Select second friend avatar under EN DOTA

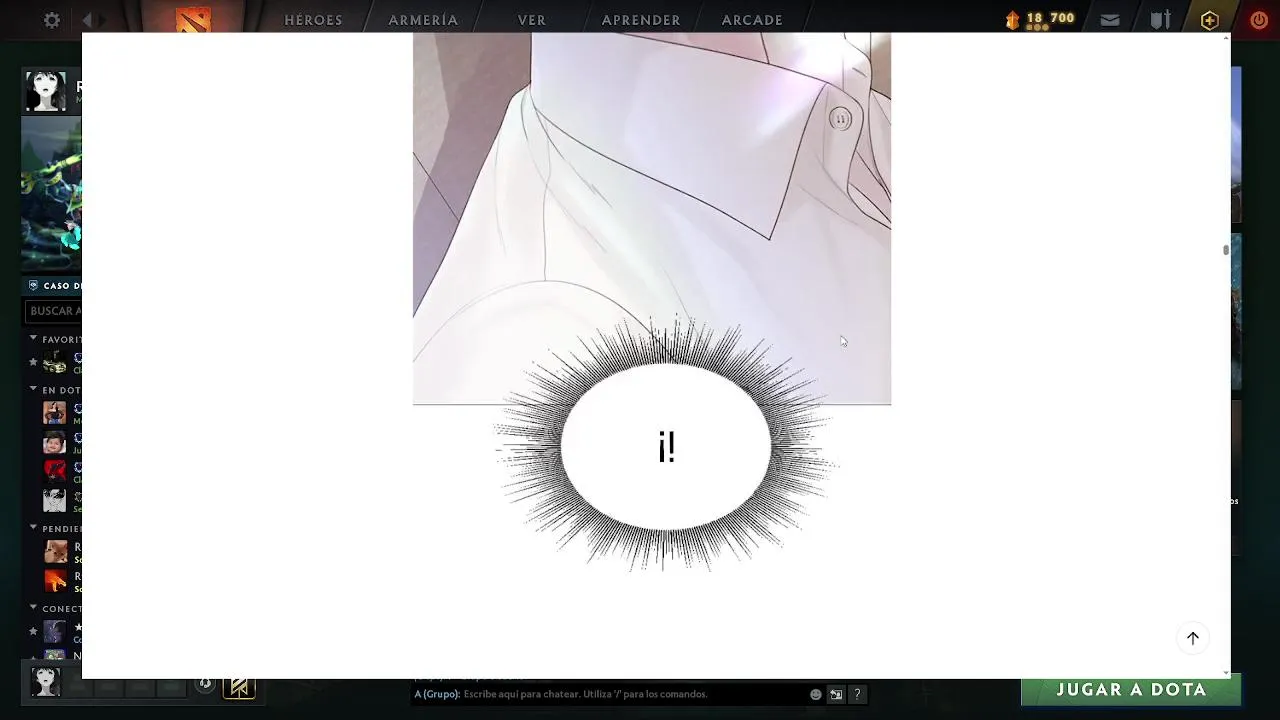tap(54, 442)
